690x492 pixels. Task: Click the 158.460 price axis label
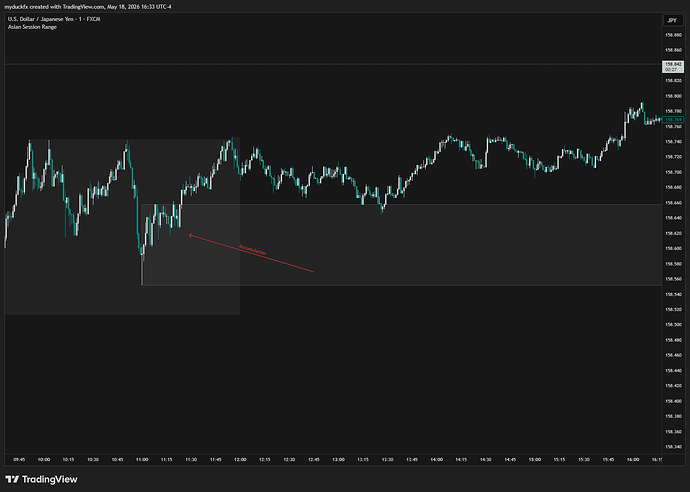click(x=673, y=355)
